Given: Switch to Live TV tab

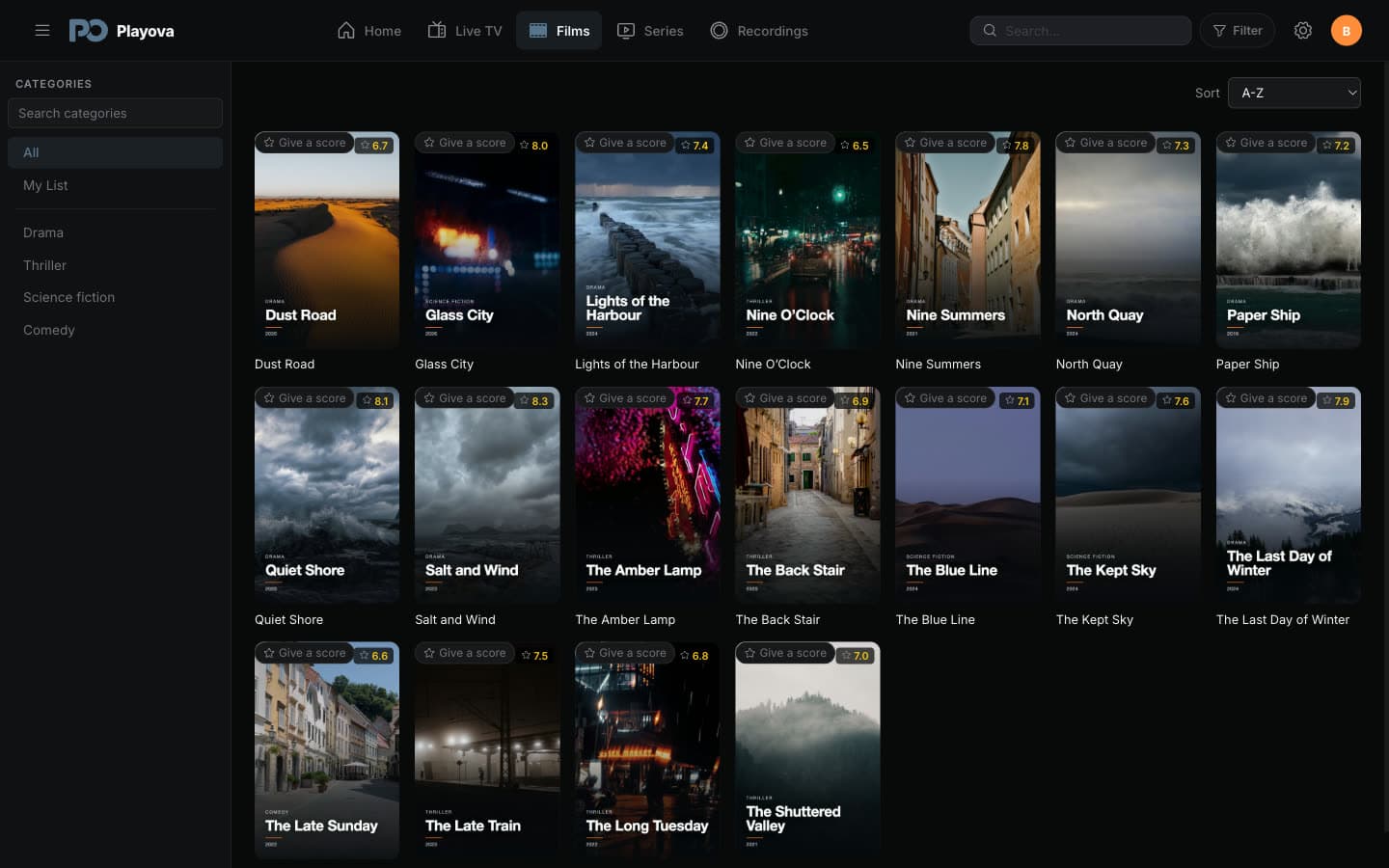Looking at the screenshot, I should pos(465,31).
